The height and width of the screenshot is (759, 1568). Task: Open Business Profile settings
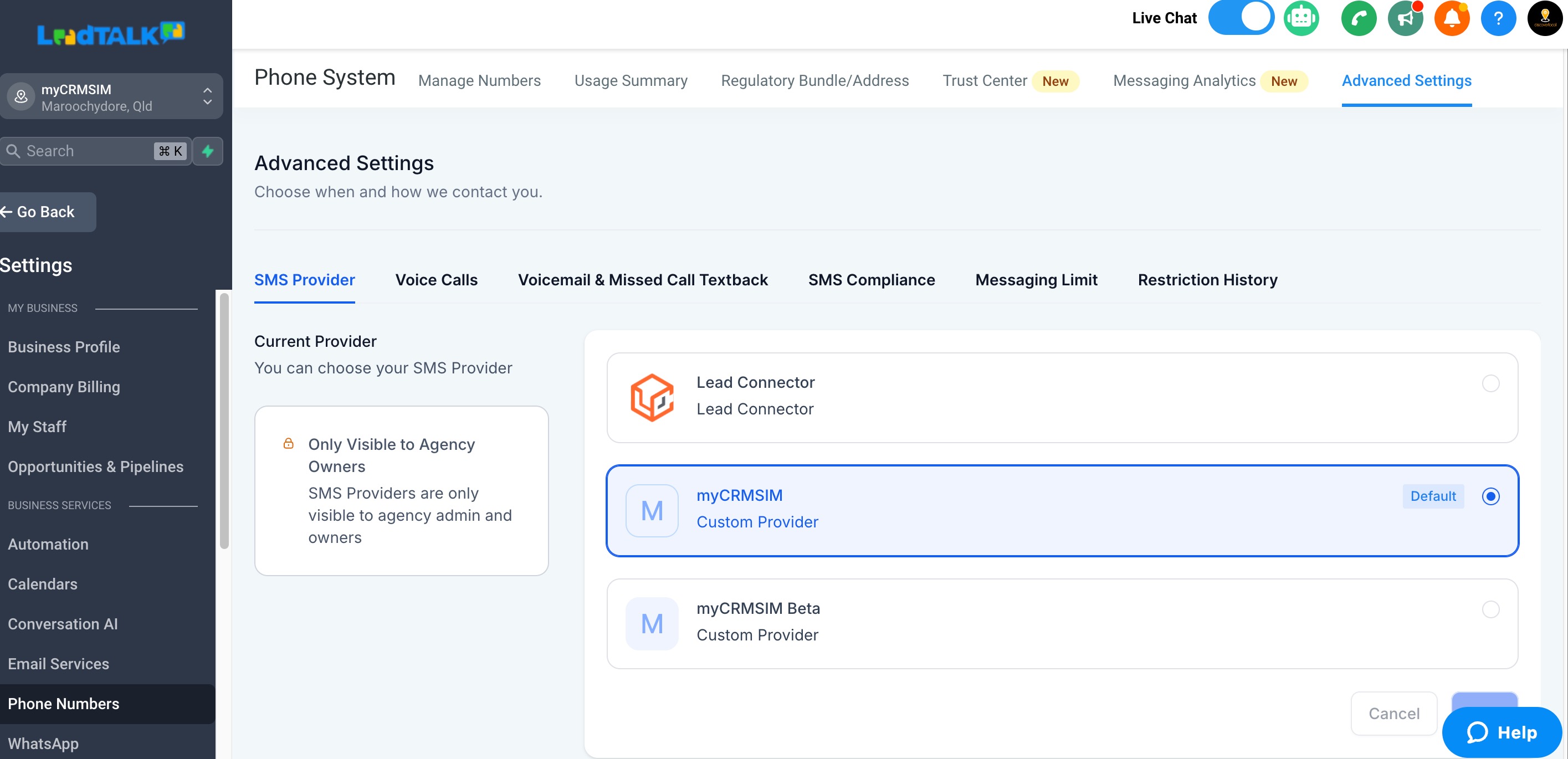tap(64, 346)
